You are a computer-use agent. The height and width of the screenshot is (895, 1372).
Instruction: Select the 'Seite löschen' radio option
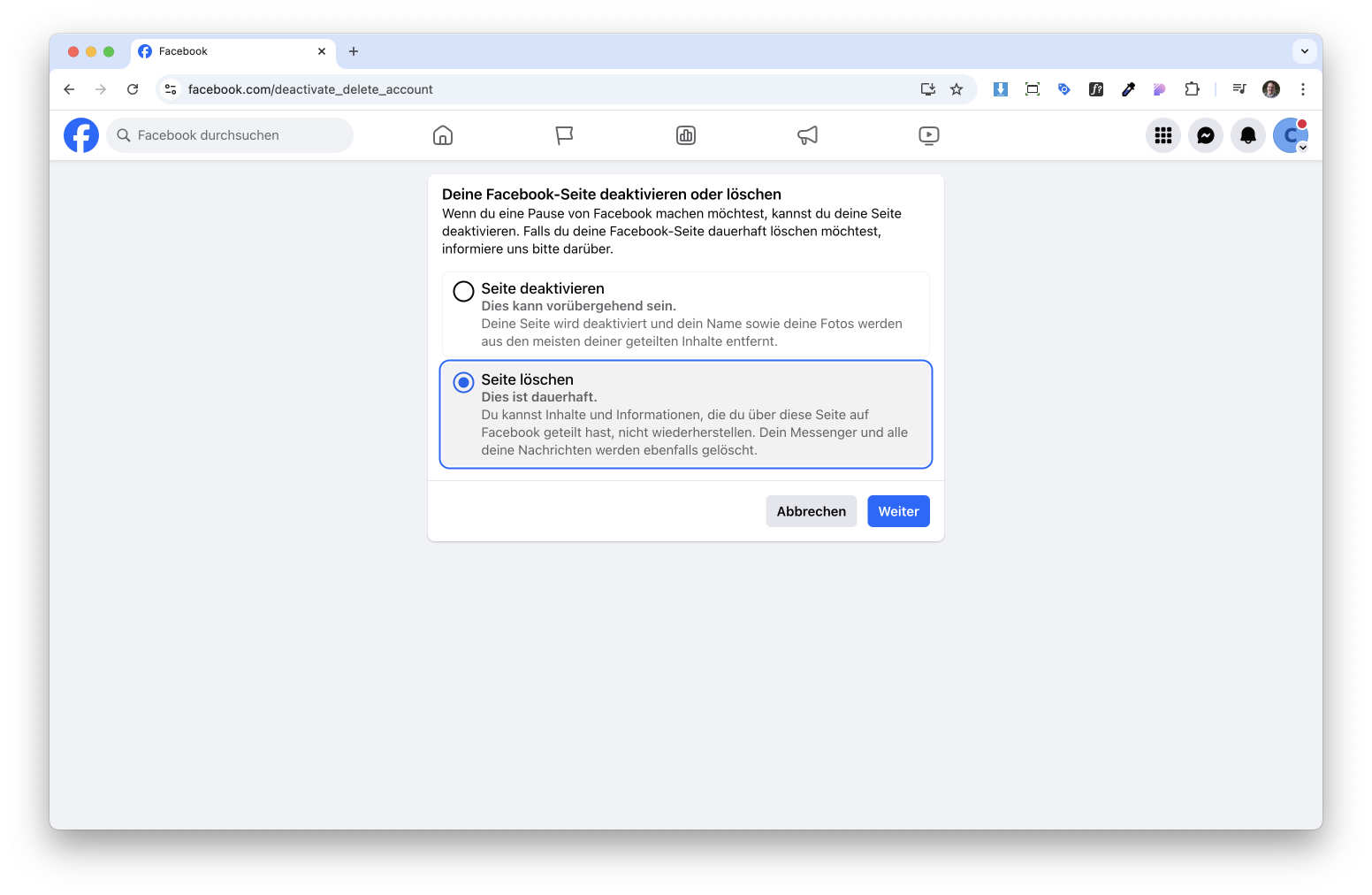463,382
